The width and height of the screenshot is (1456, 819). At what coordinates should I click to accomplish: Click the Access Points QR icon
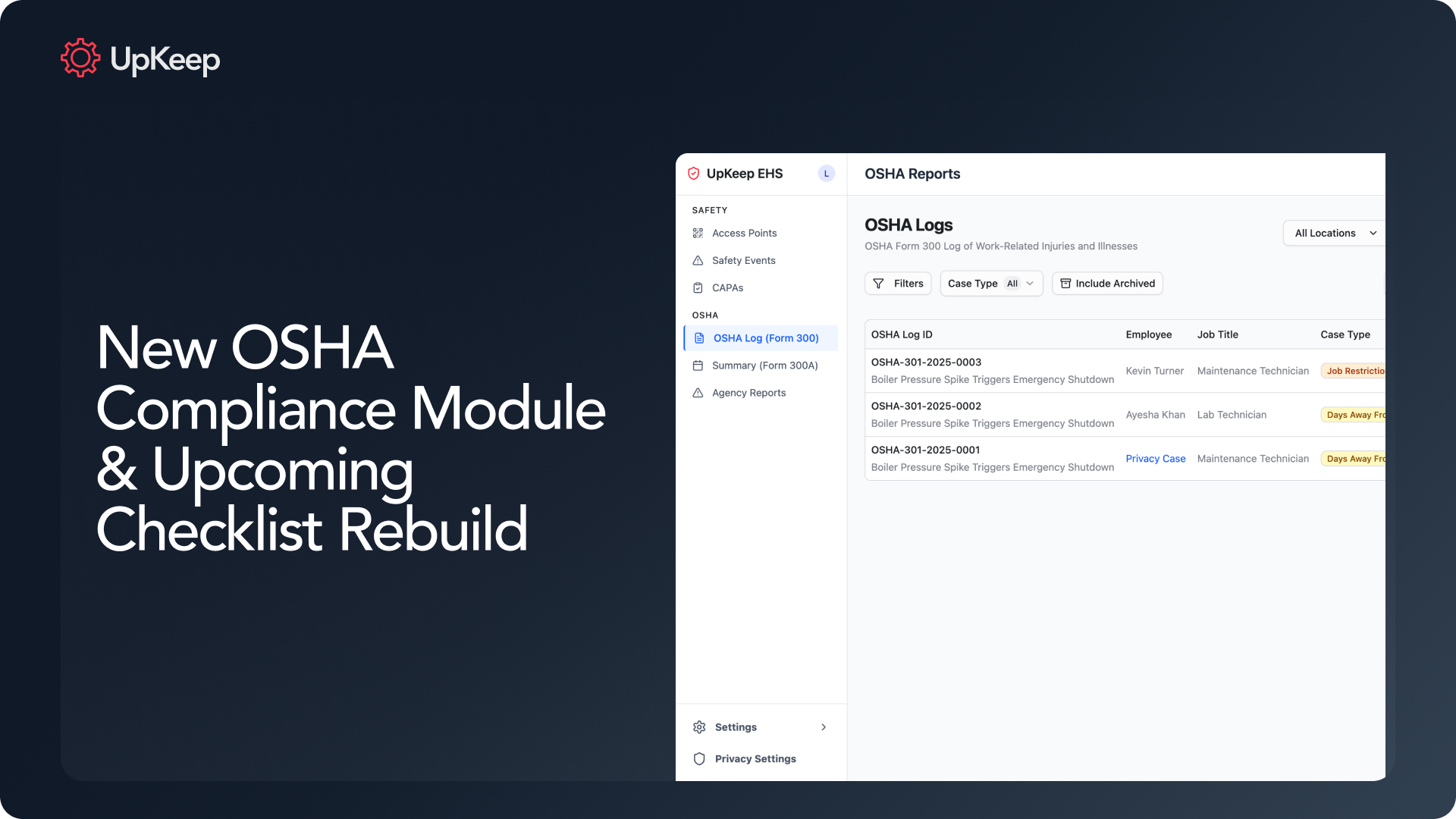[698, 233]
